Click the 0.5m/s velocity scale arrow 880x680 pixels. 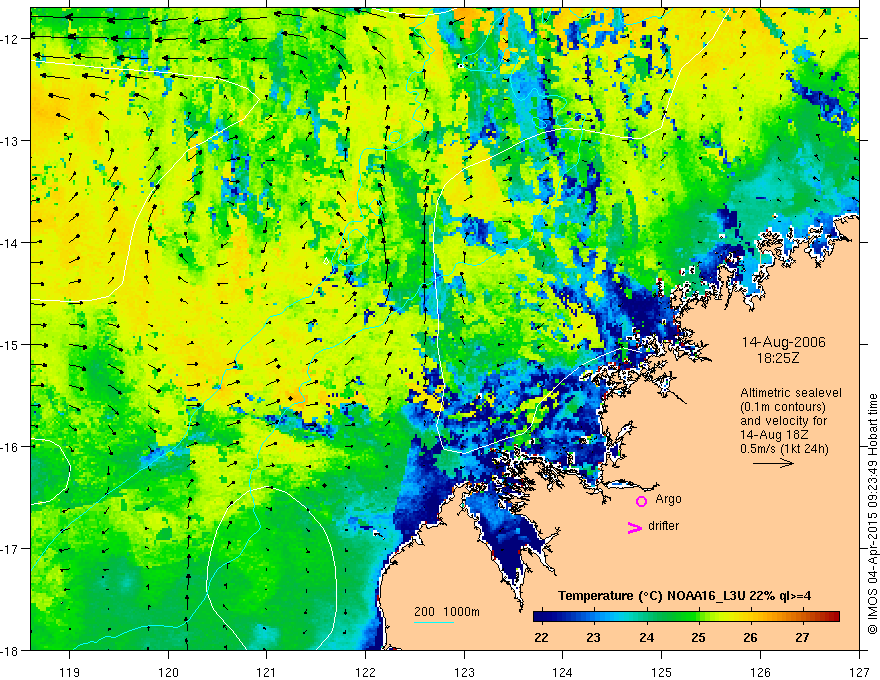coord(773,463)
